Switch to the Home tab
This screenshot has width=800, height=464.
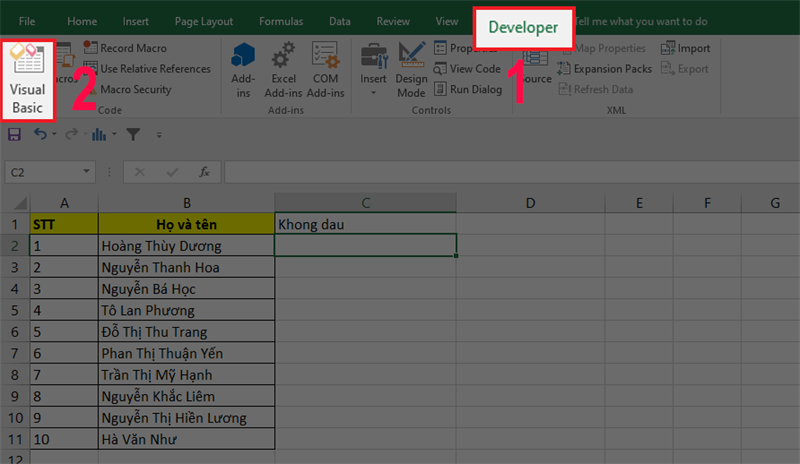[x=82, y=21]
